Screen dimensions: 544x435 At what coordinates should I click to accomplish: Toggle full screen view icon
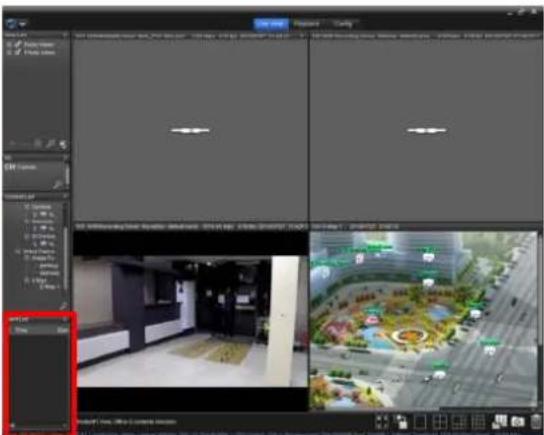382,422
